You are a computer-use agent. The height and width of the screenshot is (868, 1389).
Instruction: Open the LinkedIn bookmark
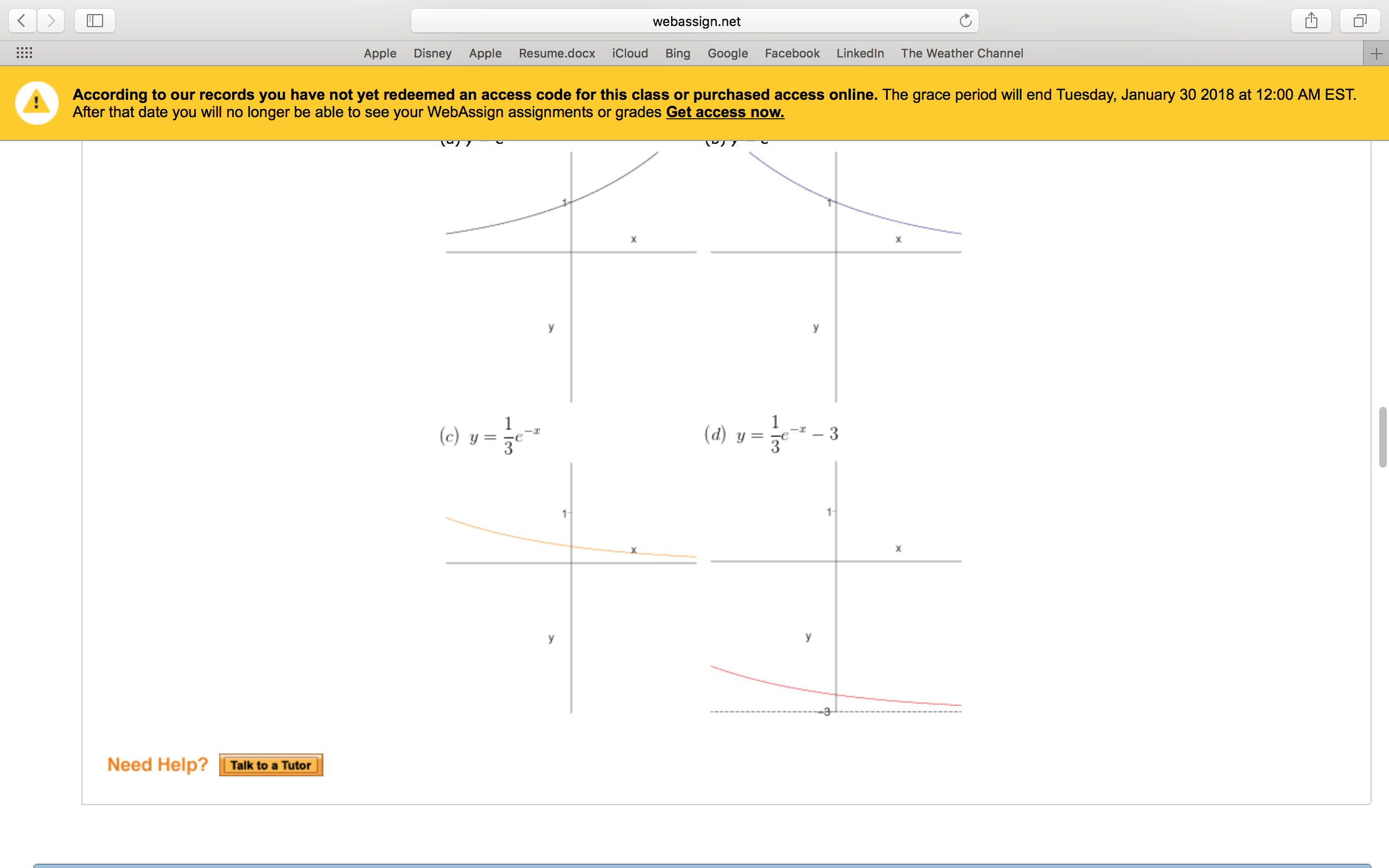860,53
